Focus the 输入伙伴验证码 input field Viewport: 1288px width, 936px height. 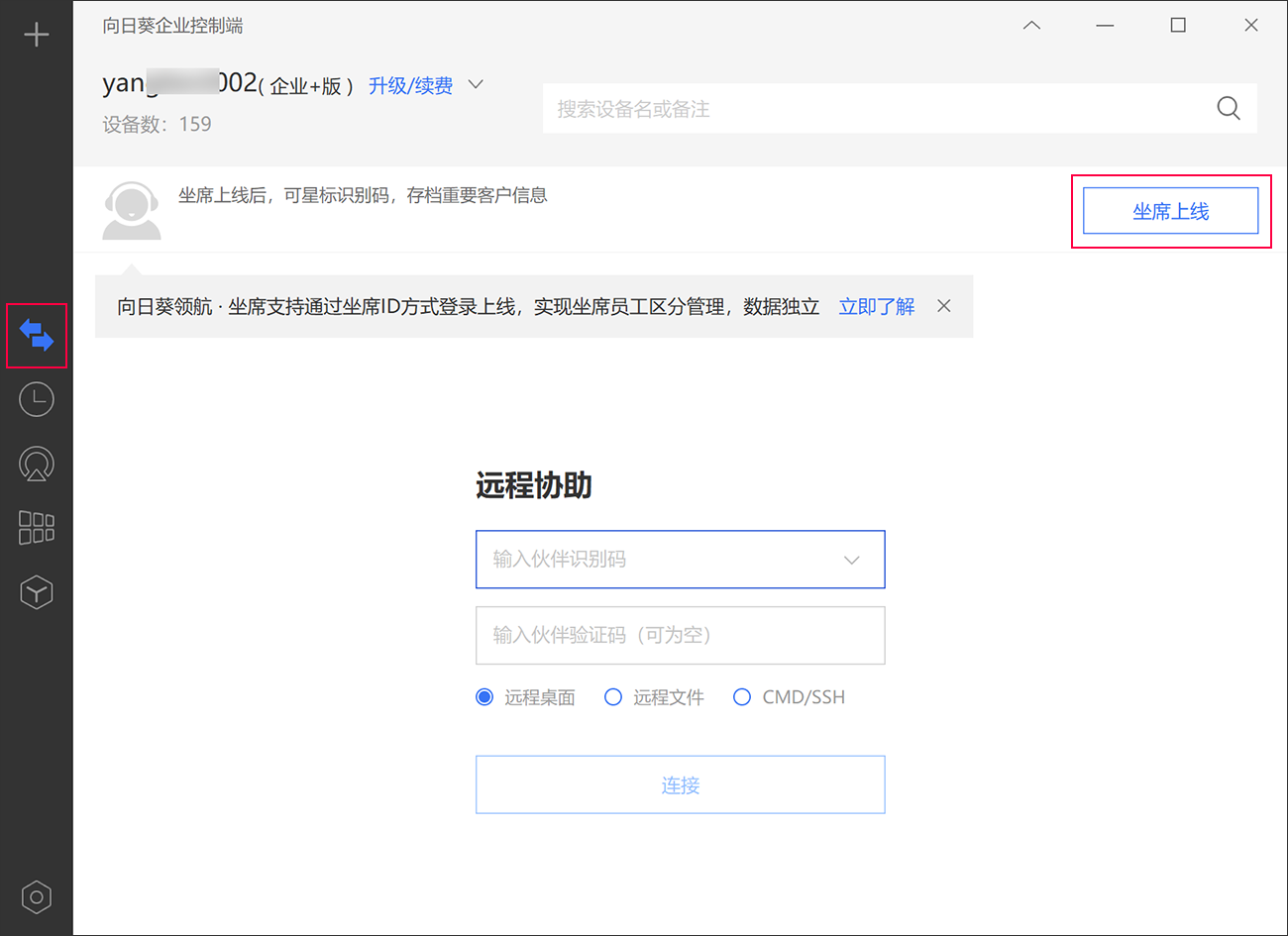click(681, 635)
